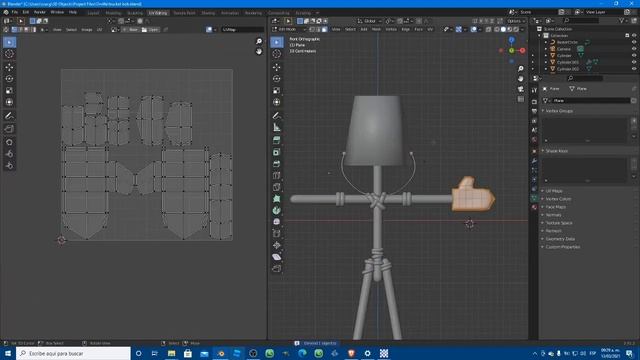Viewport: 640px width, 360px height.
Task: Enable face select mode in 3D viewport
Action: click(x=324, y=29)
